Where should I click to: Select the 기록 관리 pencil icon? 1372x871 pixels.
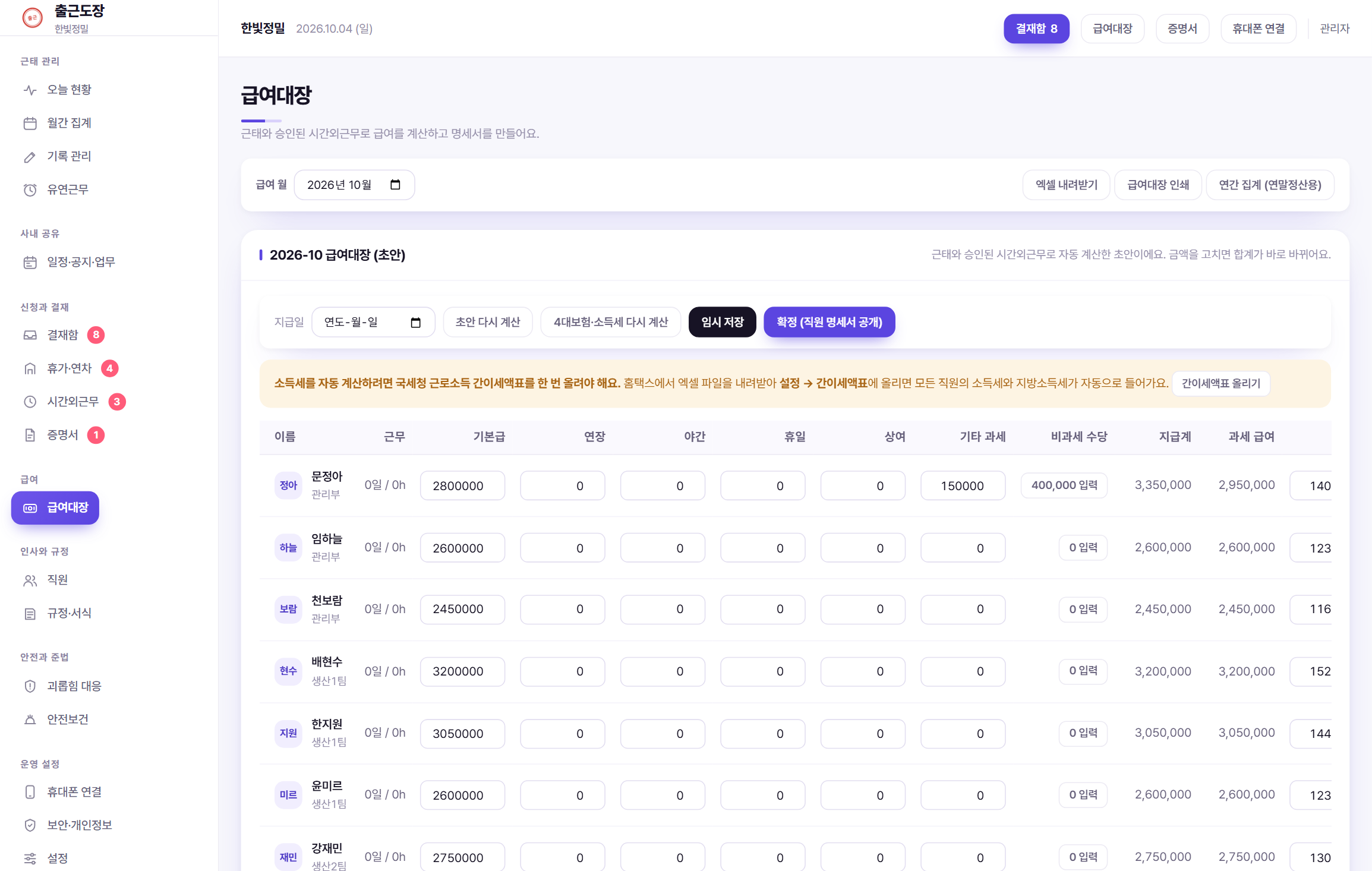[x=30, y=156]
